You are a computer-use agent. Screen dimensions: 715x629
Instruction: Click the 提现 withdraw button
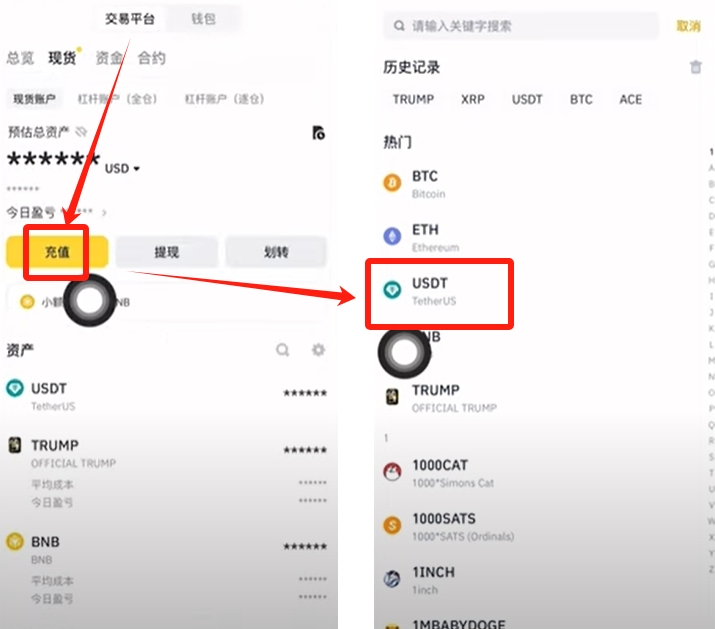pos(166,252)
